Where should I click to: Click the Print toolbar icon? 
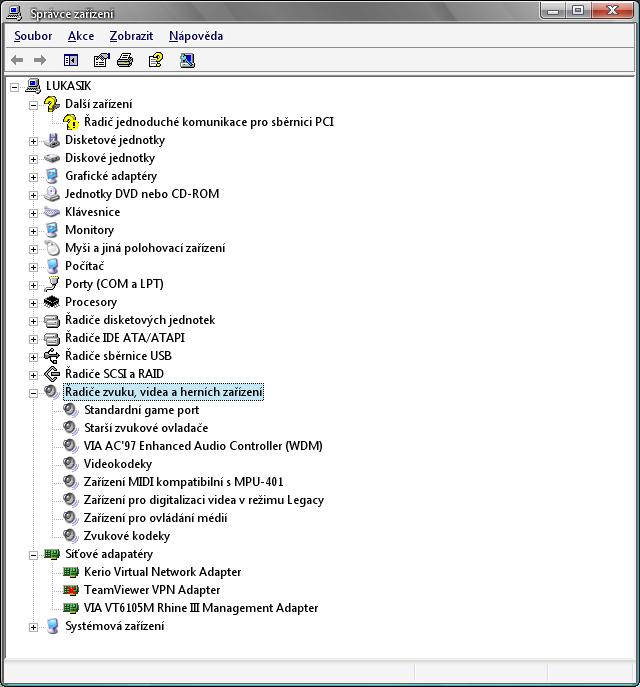[125, 60]
